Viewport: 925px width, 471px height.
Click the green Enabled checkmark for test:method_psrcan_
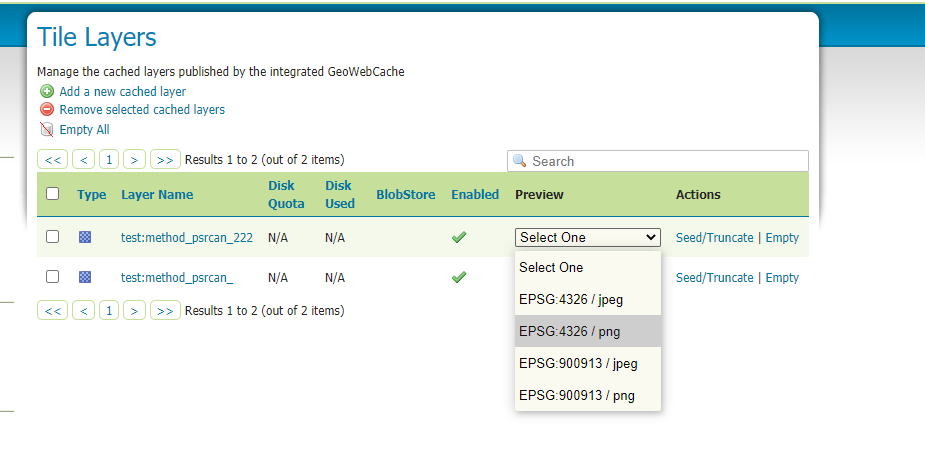pos(459,277)
